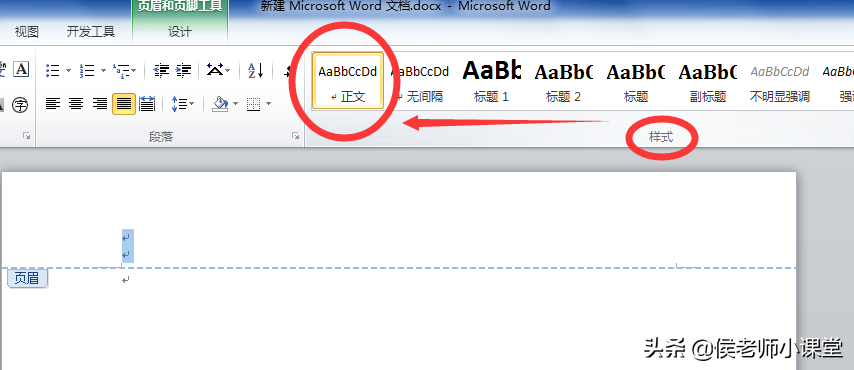Open the shading color dropdown arrow
Screen dimensions: 854x370
pyautogui.click(x=235, y=104)
